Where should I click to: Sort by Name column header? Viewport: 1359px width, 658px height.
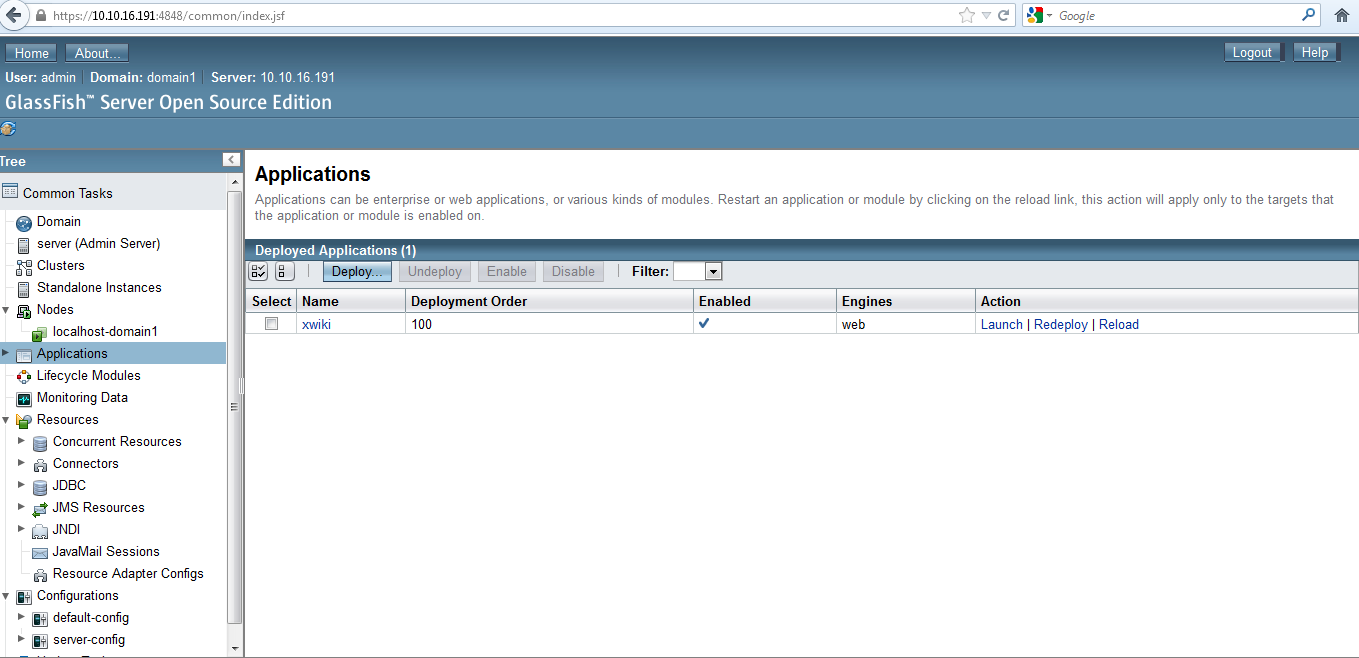tap(320, 301)
